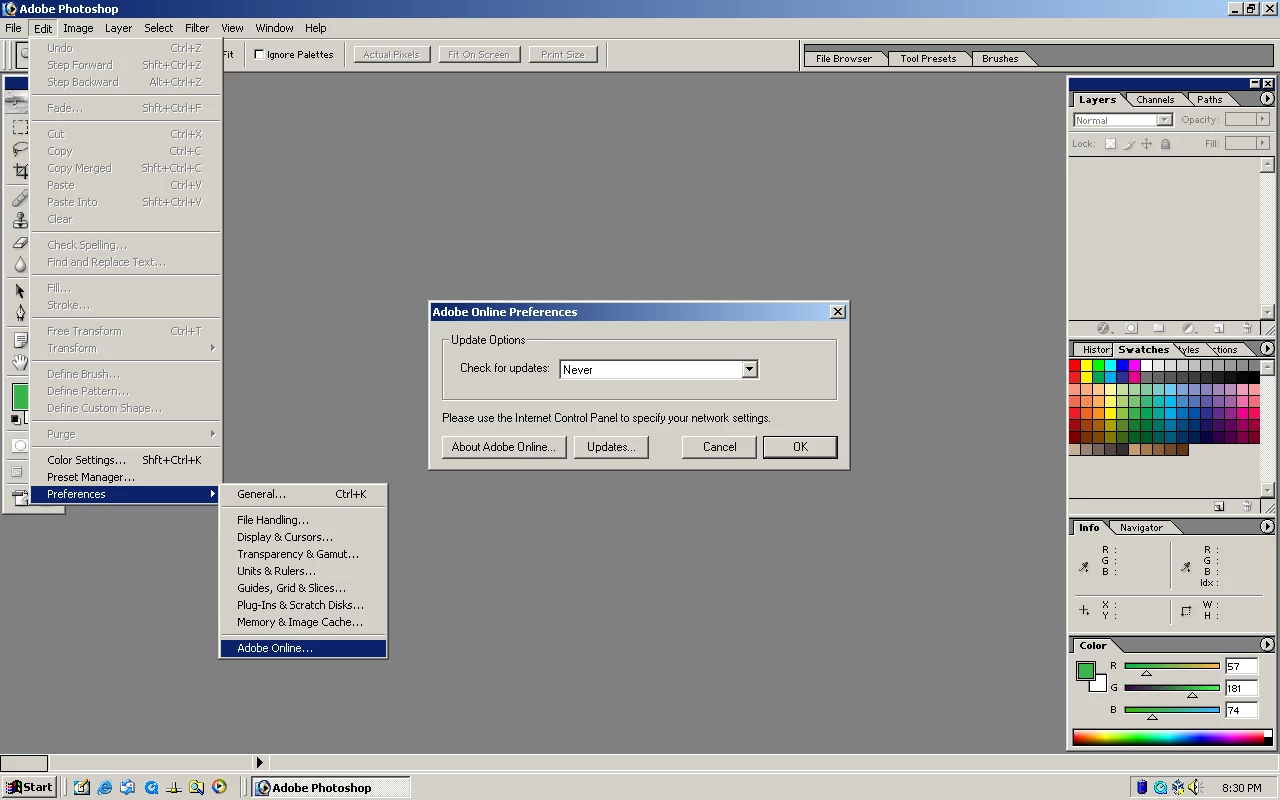
Task: Open the Fill slider arrow in Layers panel
Action: click(1263, 143)
